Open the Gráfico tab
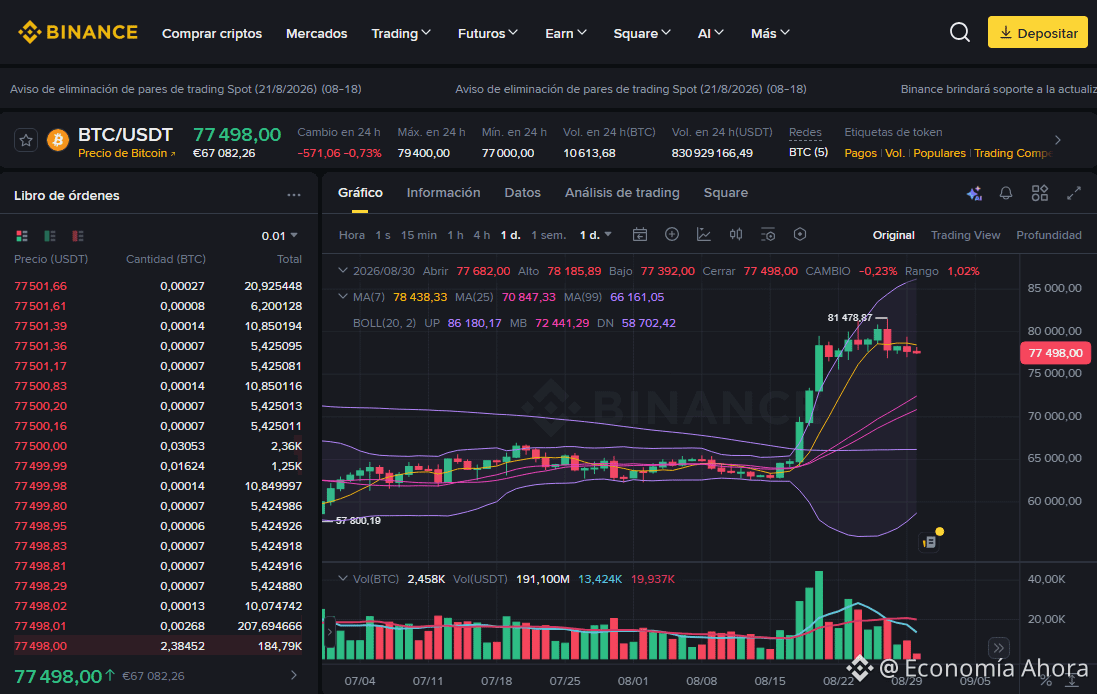Image resolution: width=1097 pixels, height=694 pixels. (360, 192)
